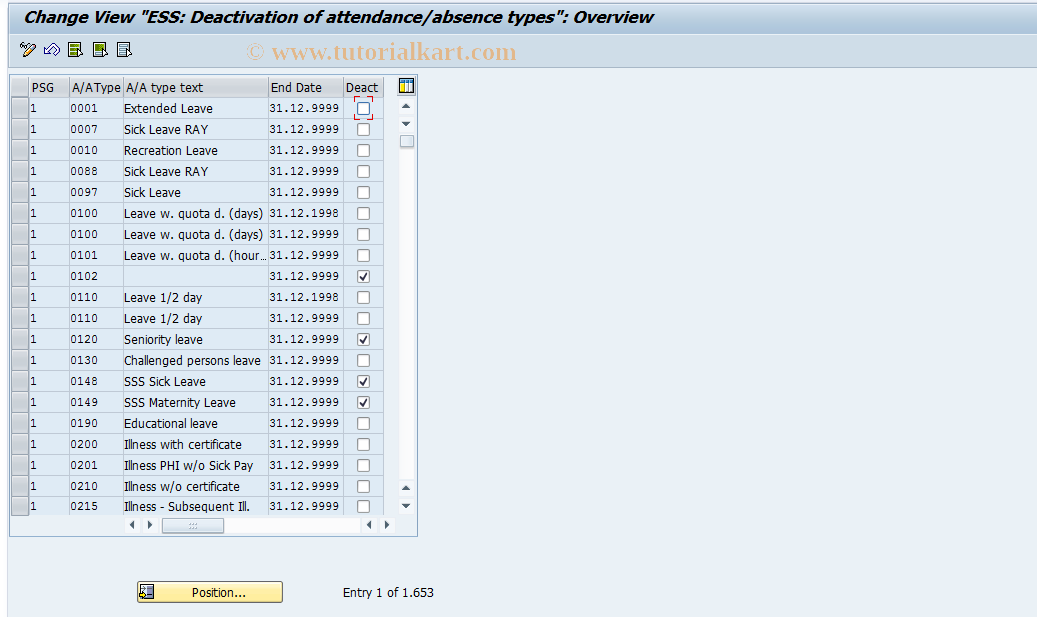The width and height of the screenshot is (1037, 617).
Task: Click vertical scrollbar bottom down arrow
Action: tap(406, 506)
